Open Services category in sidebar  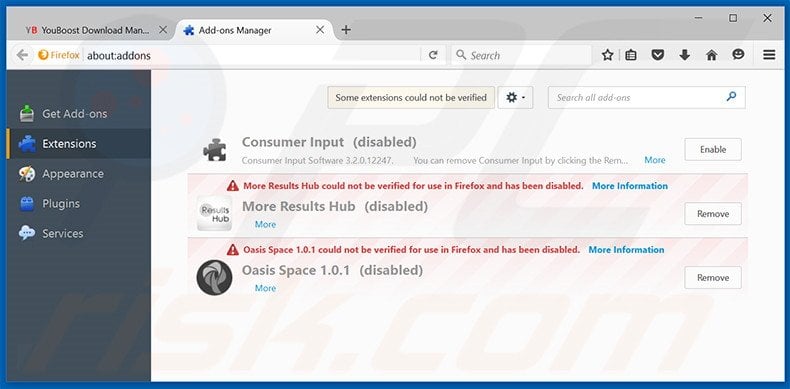[x=79, y=233]
